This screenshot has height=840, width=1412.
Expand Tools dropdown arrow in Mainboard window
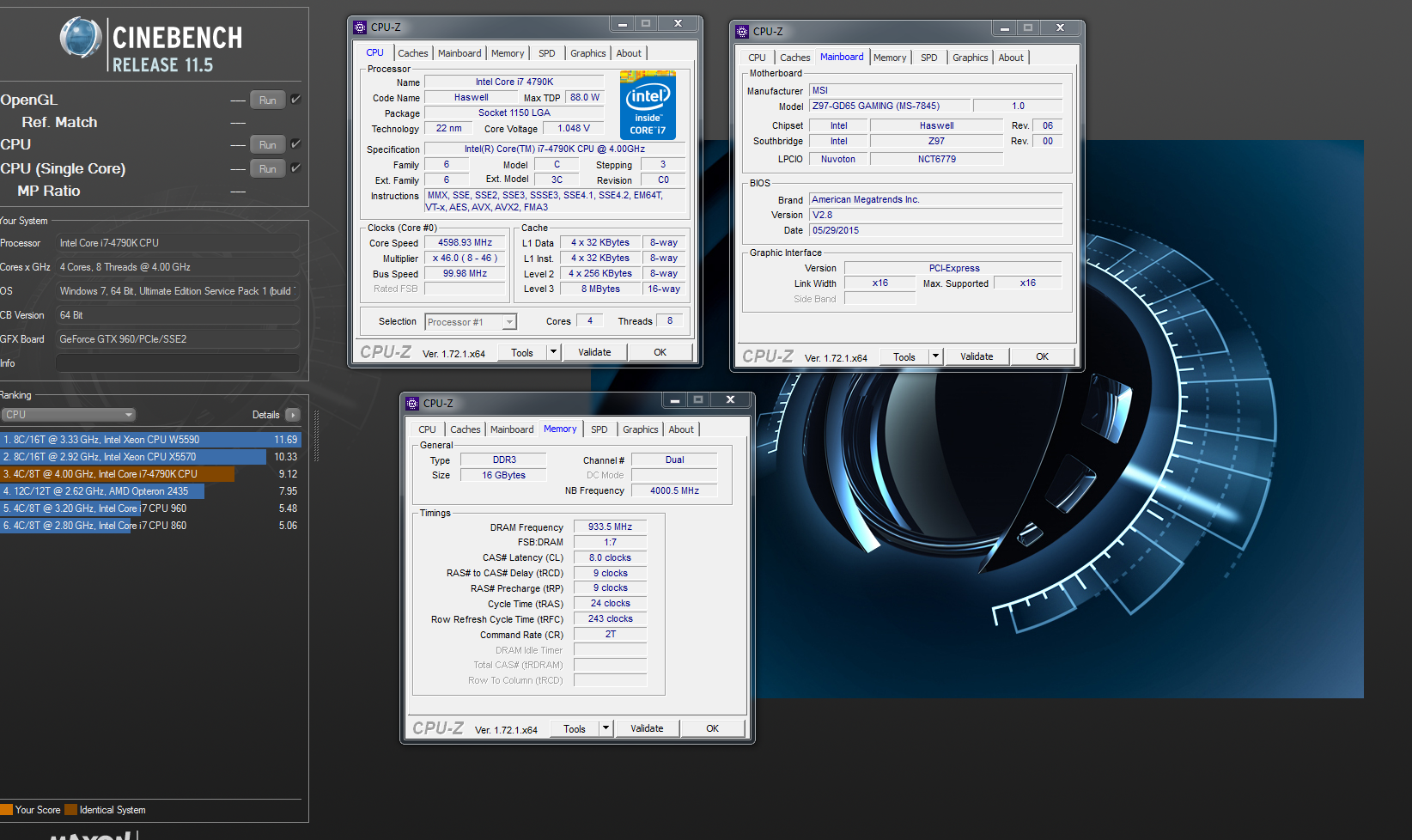pos(935,356)
